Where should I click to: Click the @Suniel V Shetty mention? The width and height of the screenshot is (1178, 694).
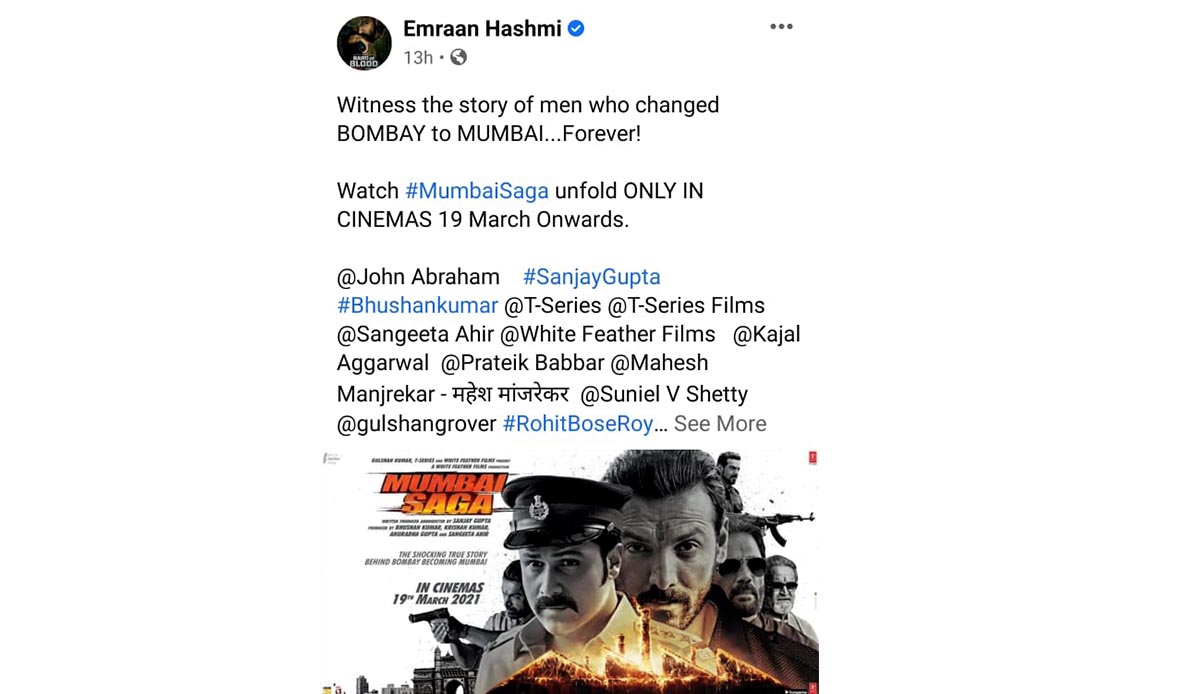(664, 394)
